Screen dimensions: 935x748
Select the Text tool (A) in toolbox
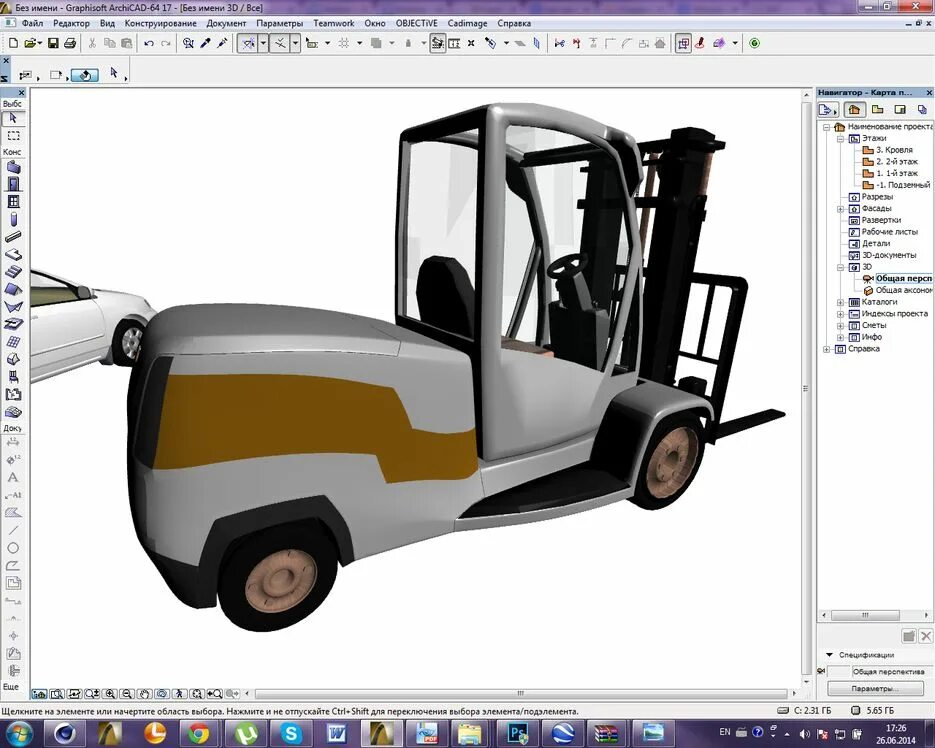[13, 477]
